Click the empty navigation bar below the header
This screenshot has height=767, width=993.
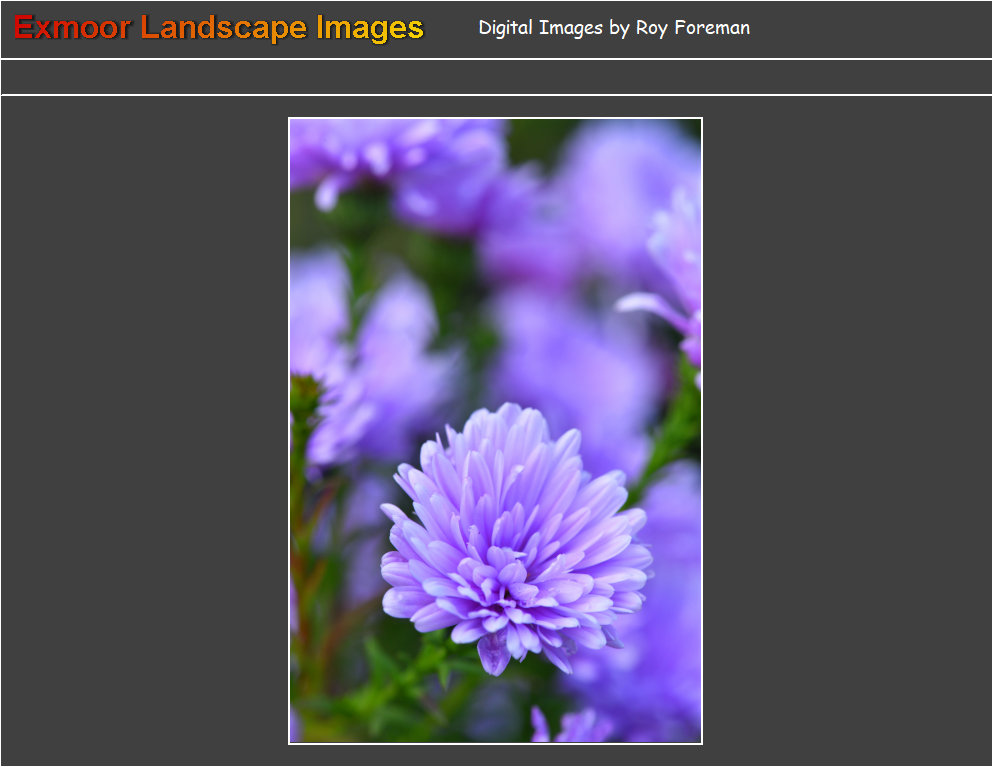click(496, 77)
